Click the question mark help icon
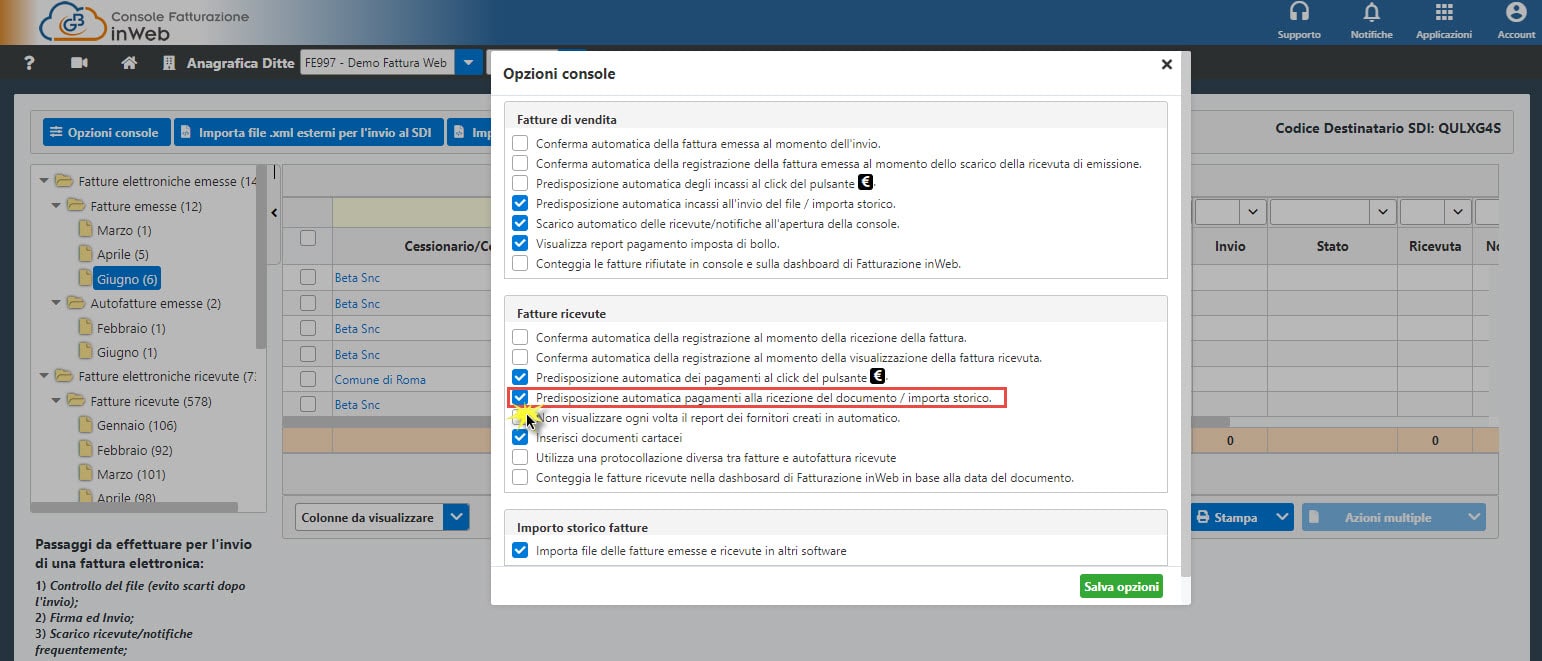 tap(29, 63)
